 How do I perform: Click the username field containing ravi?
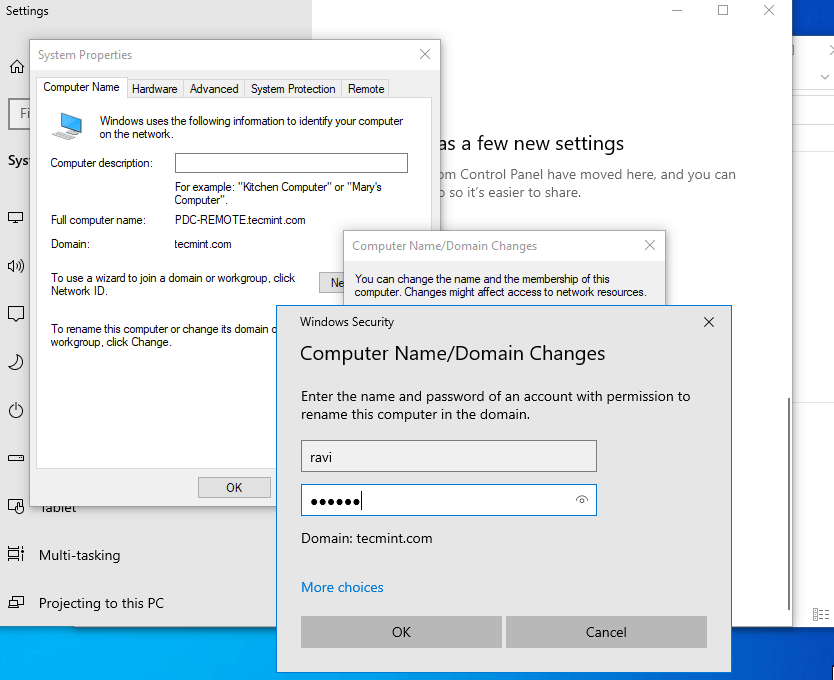click(448, 456)
